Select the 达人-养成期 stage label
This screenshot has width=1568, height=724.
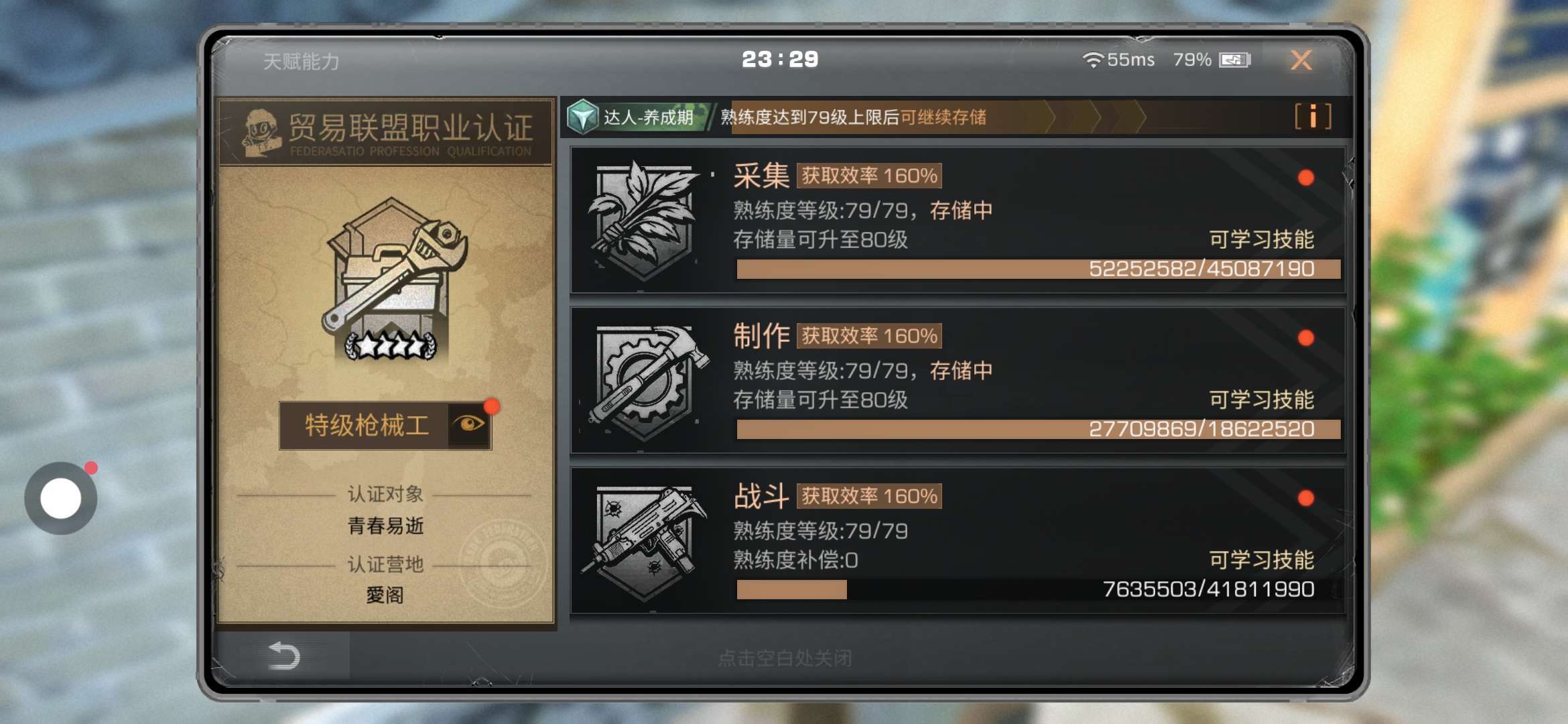pyautogui.click(x=648, y=118)
